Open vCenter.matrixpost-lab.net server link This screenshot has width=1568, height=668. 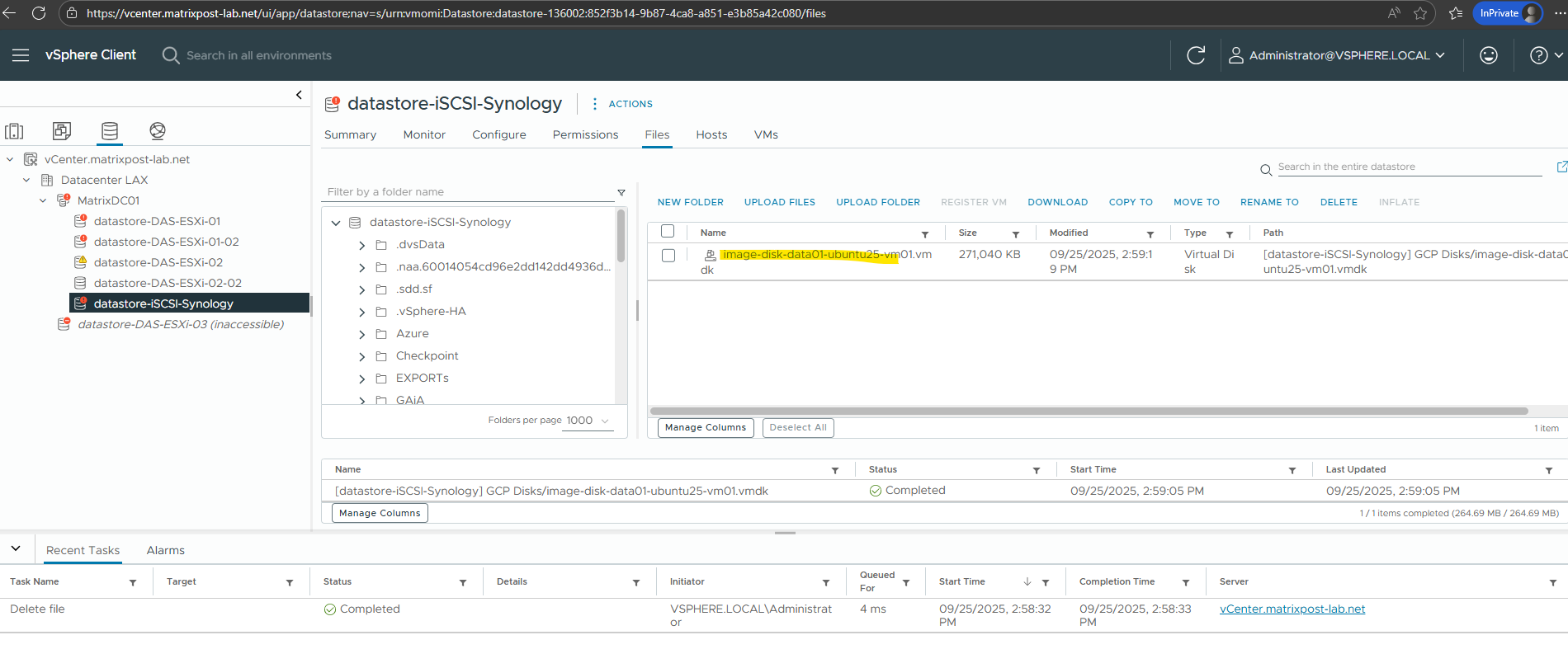click(x=1292, y=609)
